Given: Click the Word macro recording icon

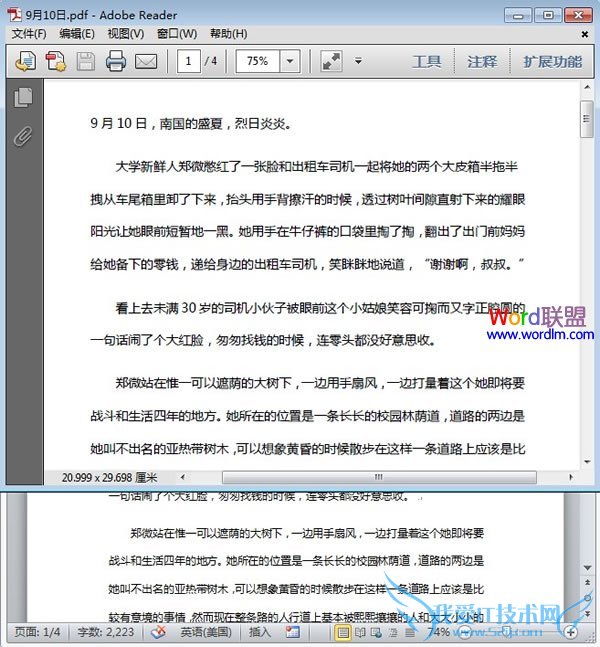Looking at the screenshot, I should coord(293,632).
